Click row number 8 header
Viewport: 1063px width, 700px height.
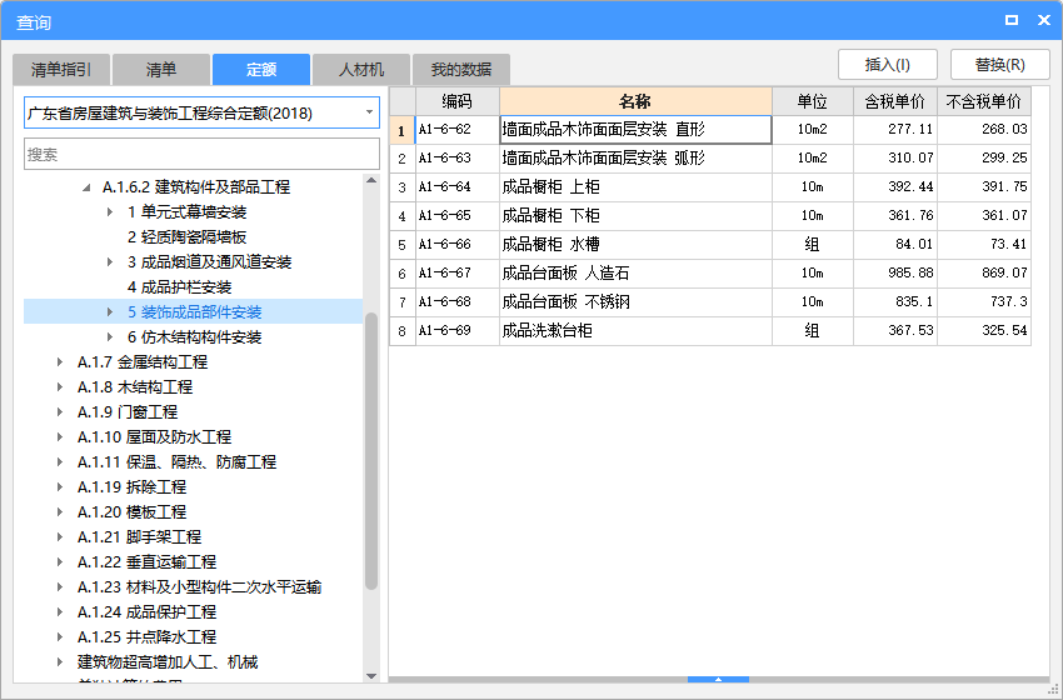click(402, 331)
